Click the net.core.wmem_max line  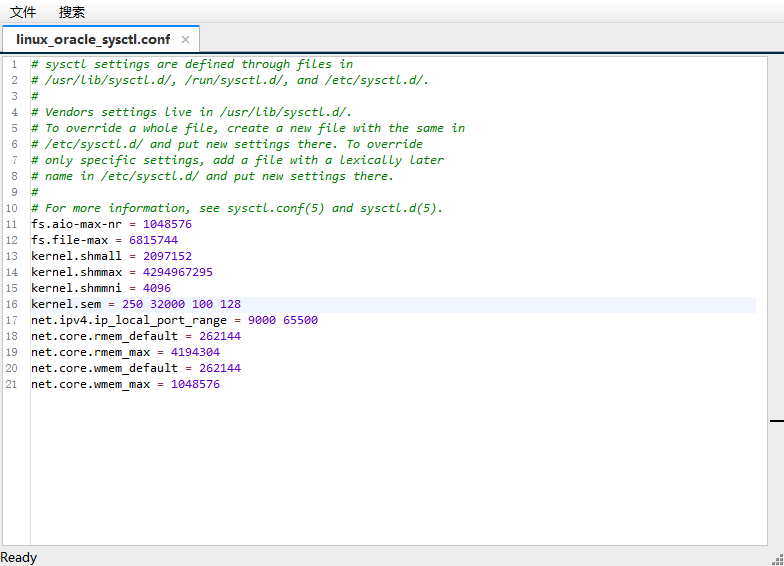click(x=125, y=384)
